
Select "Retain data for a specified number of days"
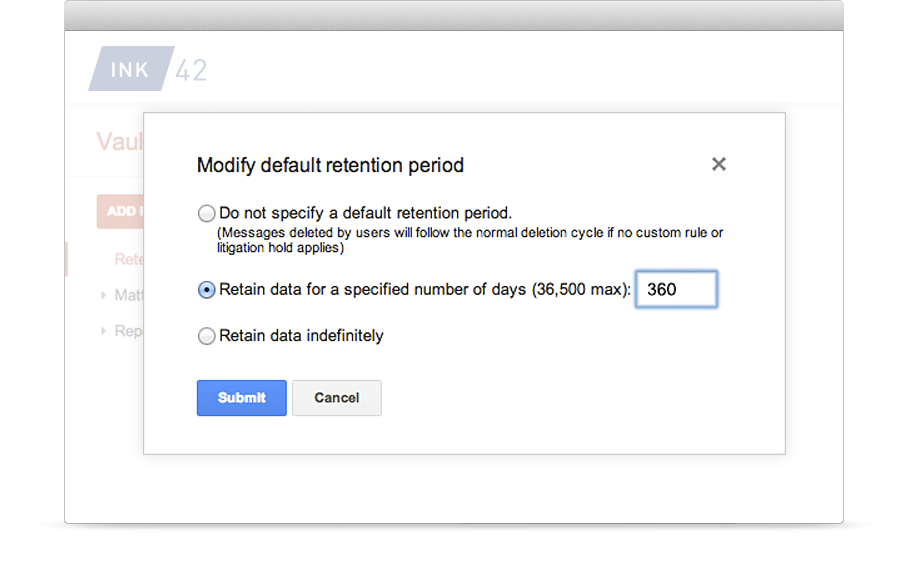206,290
